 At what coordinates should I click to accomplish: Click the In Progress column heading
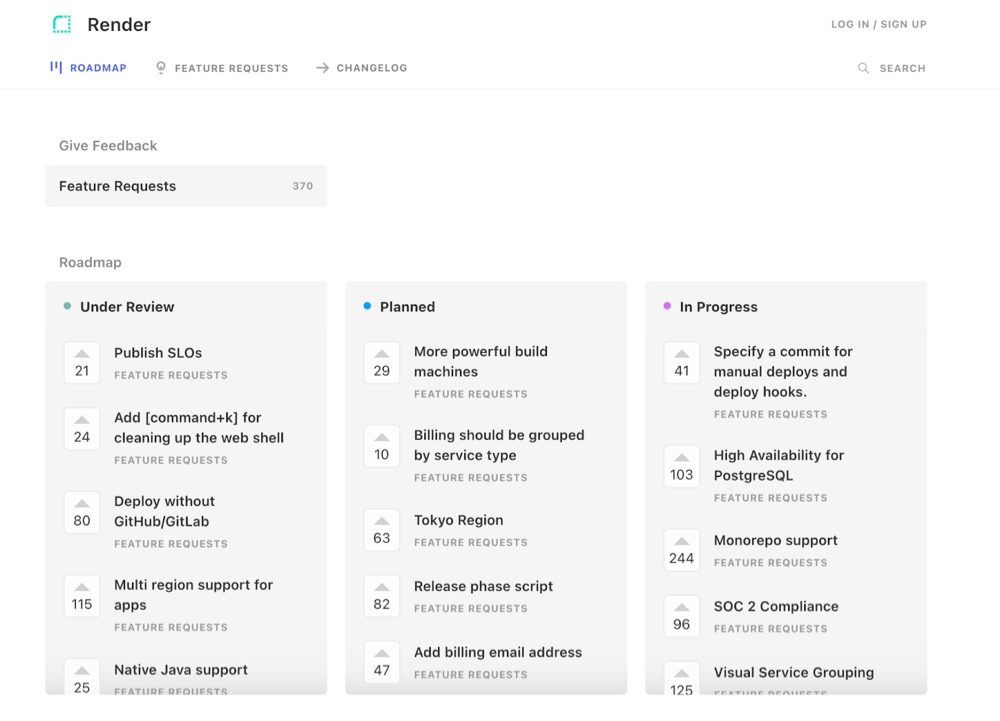(719, 307)
